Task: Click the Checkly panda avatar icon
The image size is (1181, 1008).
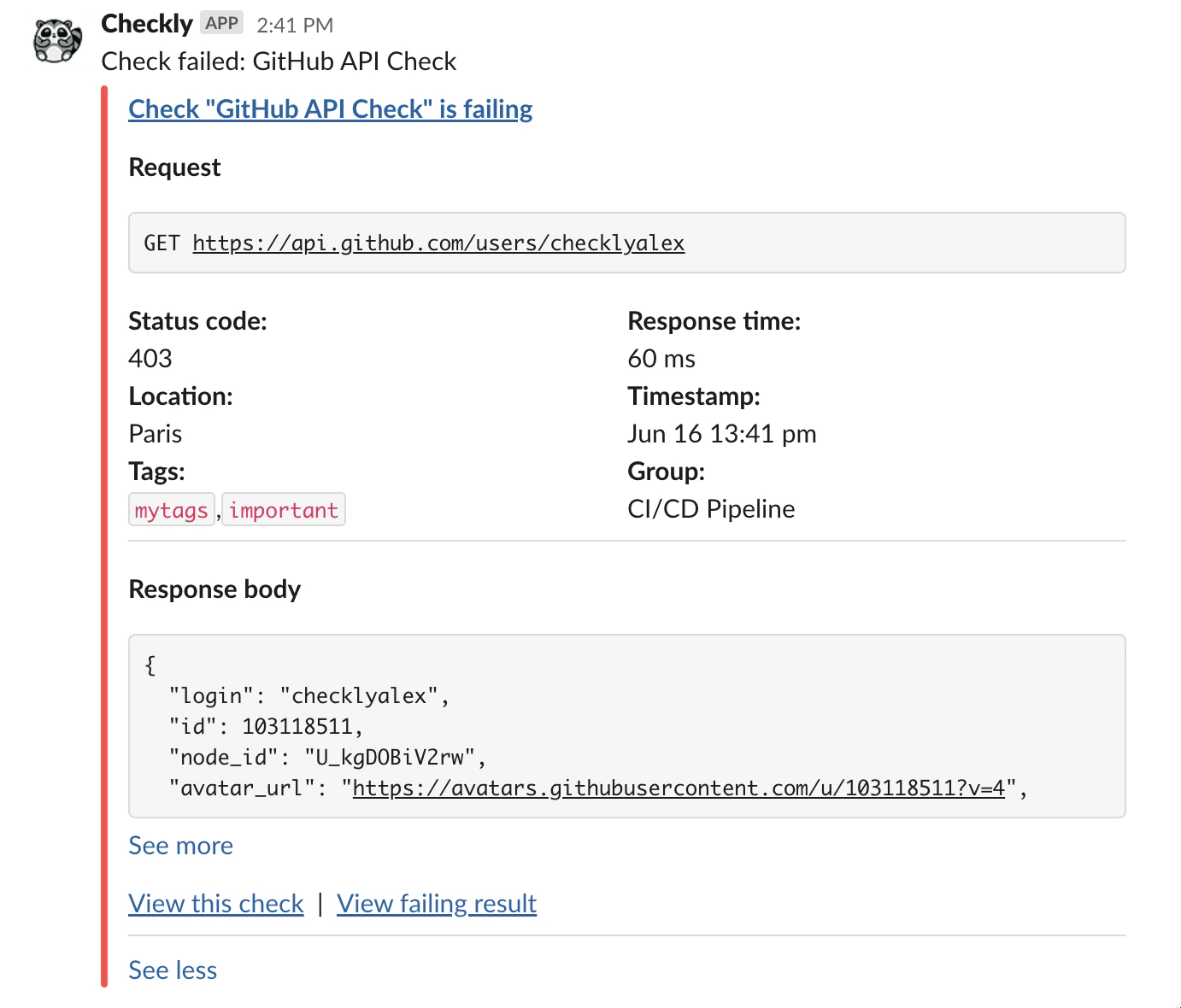Action: point(56,38)
